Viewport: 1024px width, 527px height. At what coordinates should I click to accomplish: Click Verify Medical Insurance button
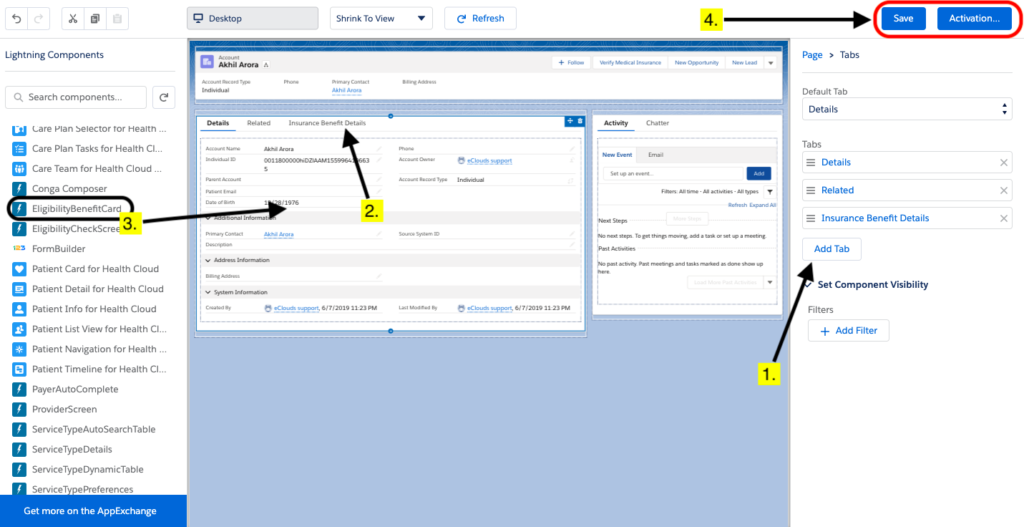[x=630, y=63]
